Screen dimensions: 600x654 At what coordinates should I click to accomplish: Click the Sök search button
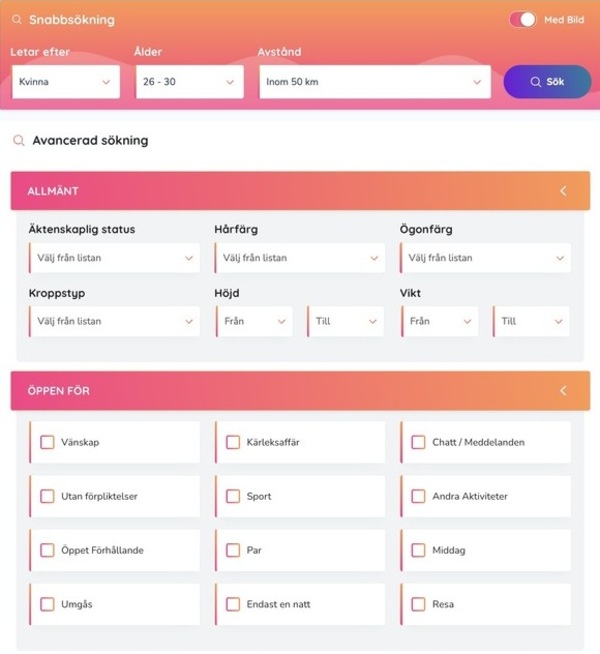point(547,82)
